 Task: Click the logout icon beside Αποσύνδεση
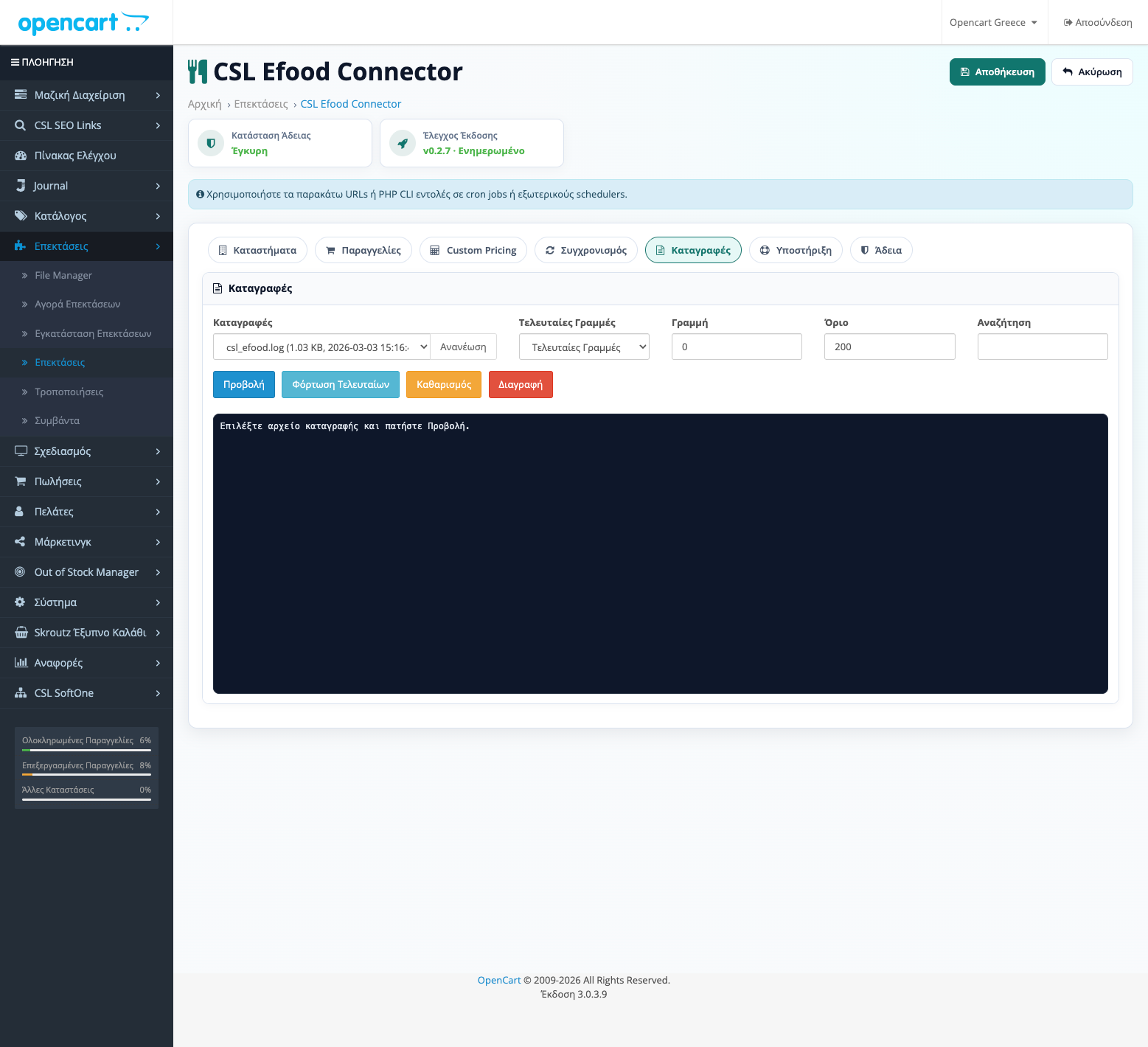tap(1068, 23)
